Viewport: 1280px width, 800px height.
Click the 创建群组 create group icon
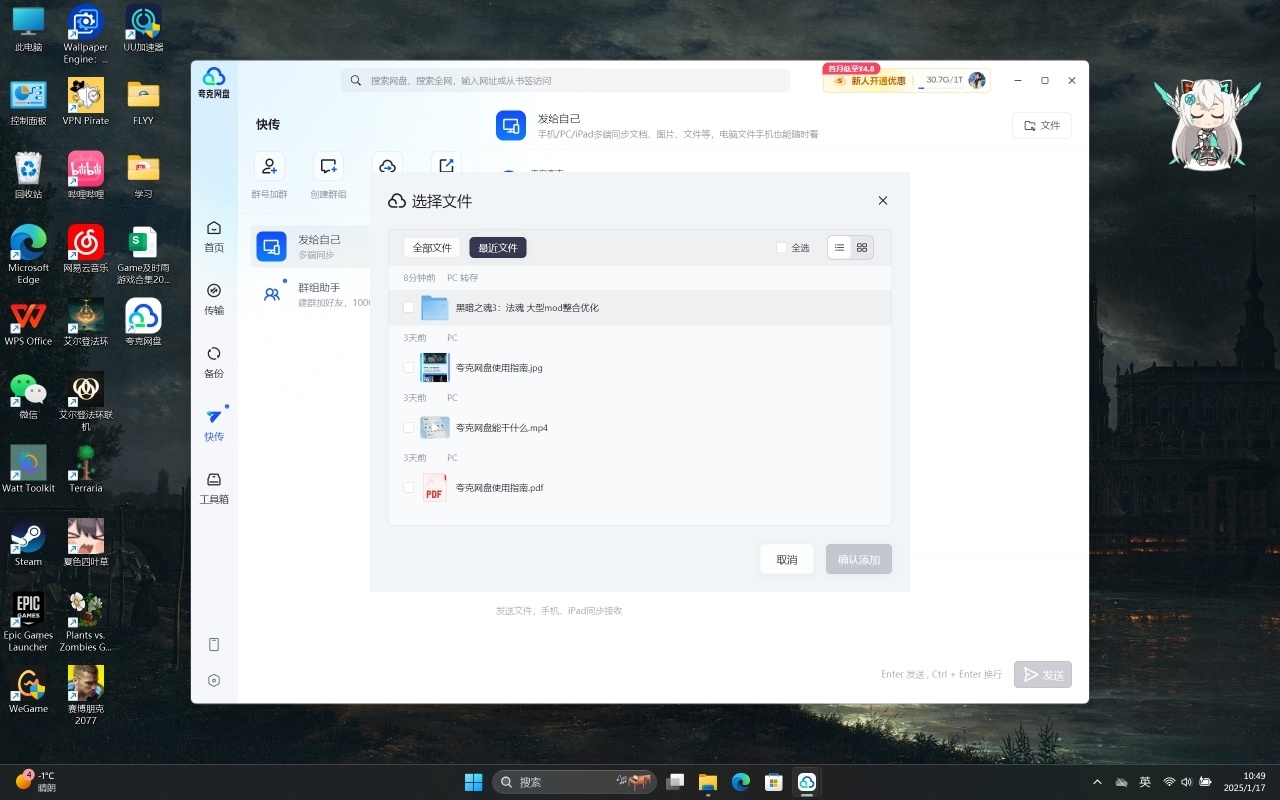(x=328, y=166)
